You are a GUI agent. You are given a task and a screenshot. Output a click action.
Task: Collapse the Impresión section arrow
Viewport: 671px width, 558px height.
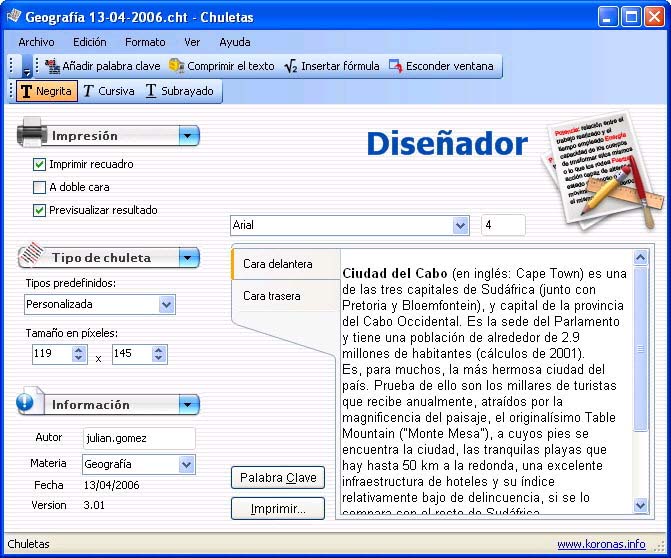188,136
